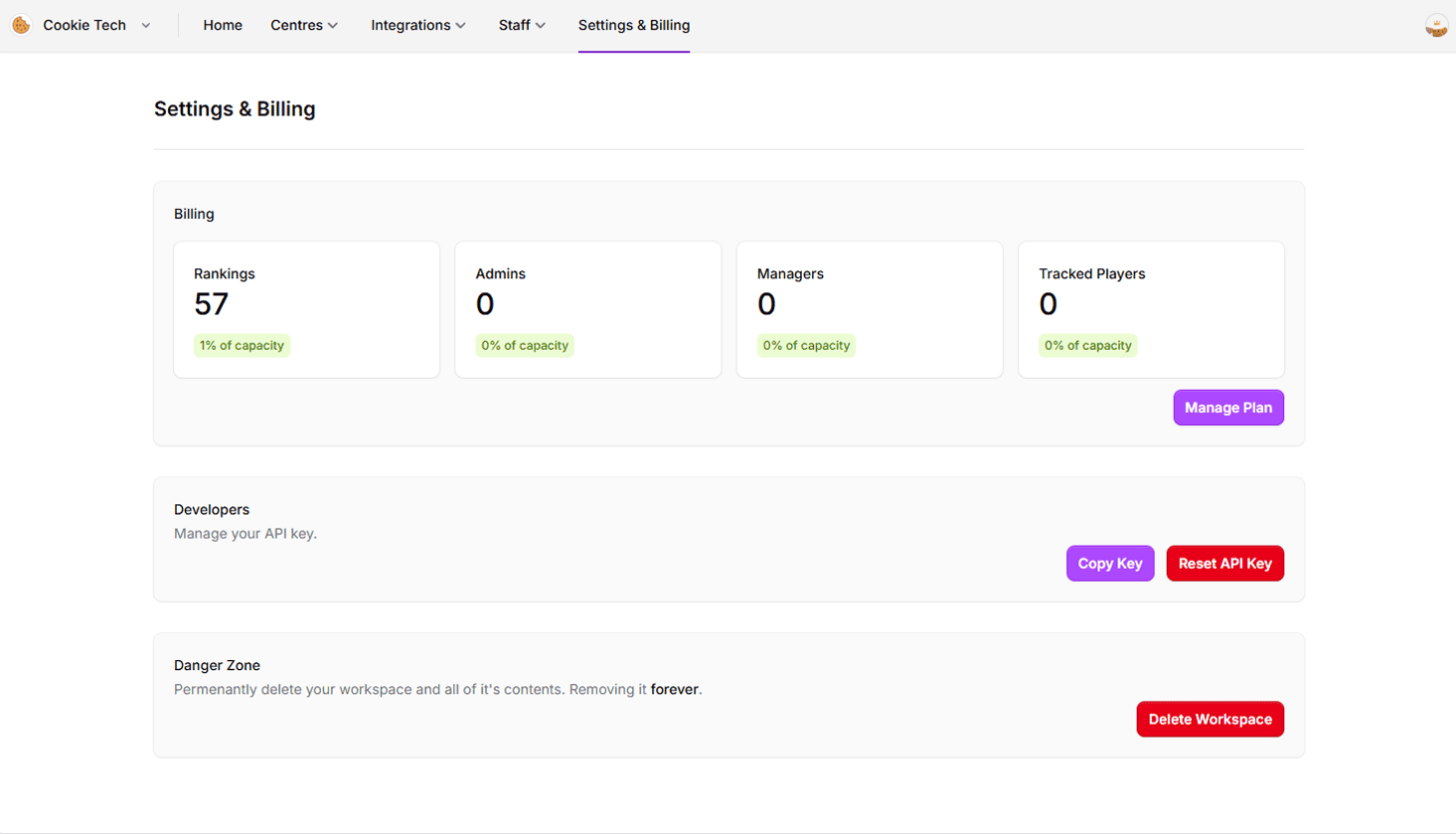Click the Rankings stat card
1456x834 pixels.
pyautogui.click(x=306, y=309)
